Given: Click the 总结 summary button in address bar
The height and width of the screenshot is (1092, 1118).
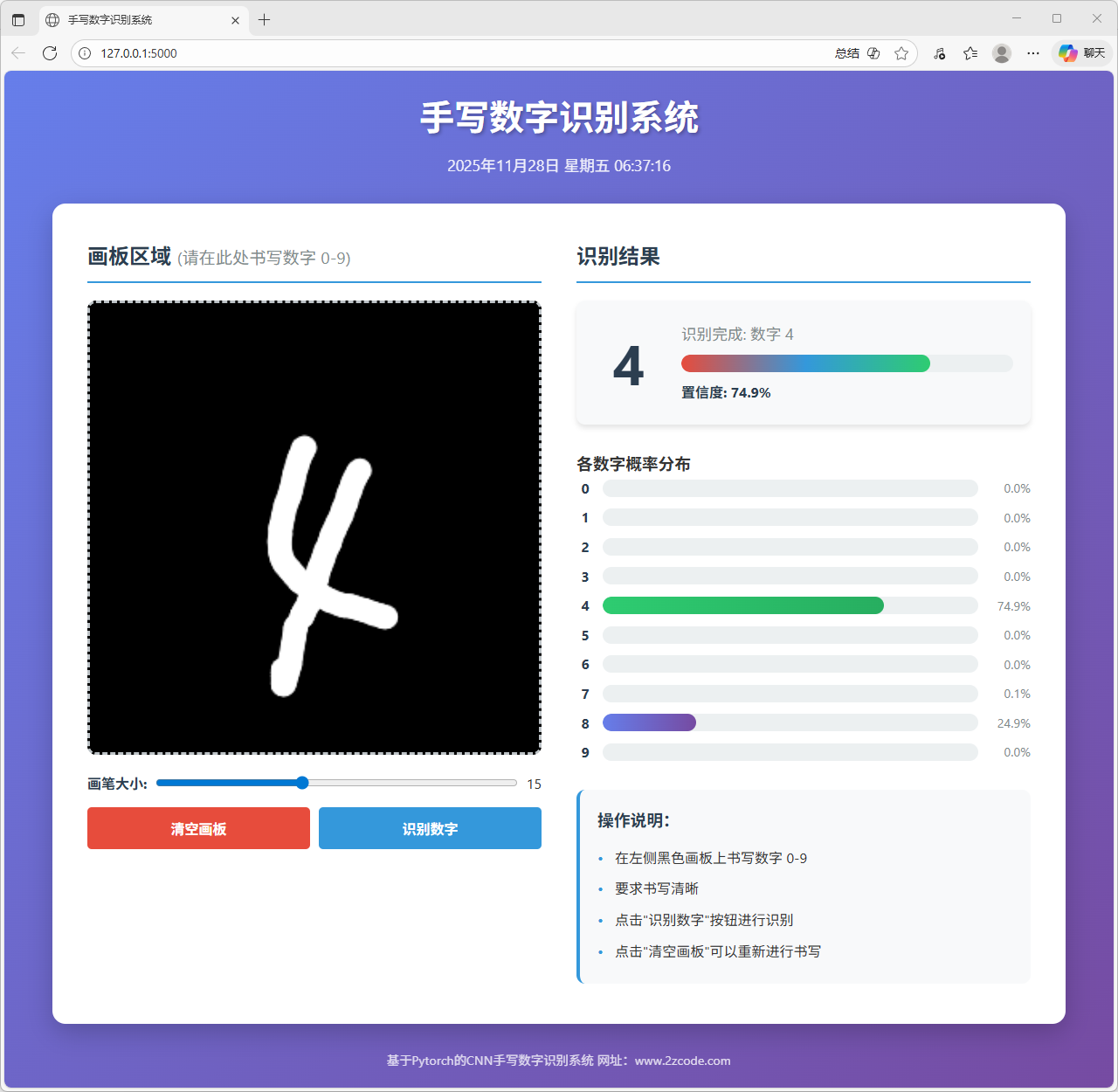Looking at the screenshot, I should pos(847,53).
